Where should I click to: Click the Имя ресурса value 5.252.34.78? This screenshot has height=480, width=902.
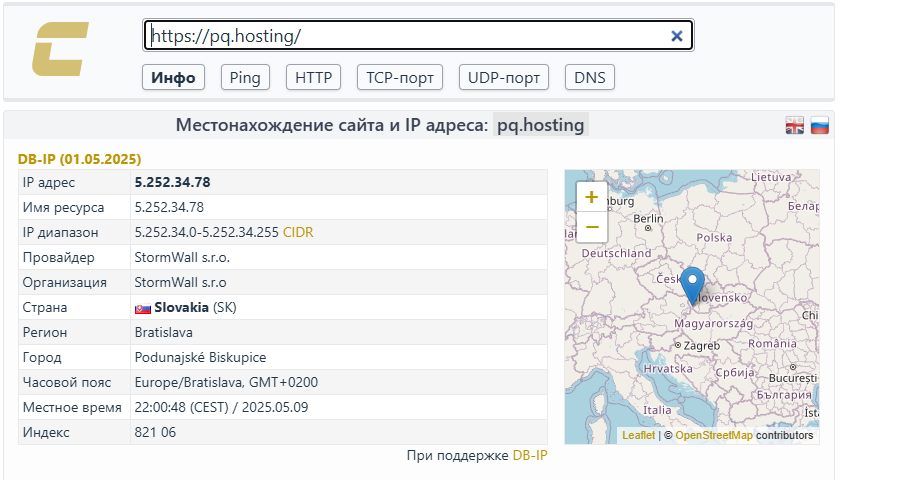[x=169, y=207]
